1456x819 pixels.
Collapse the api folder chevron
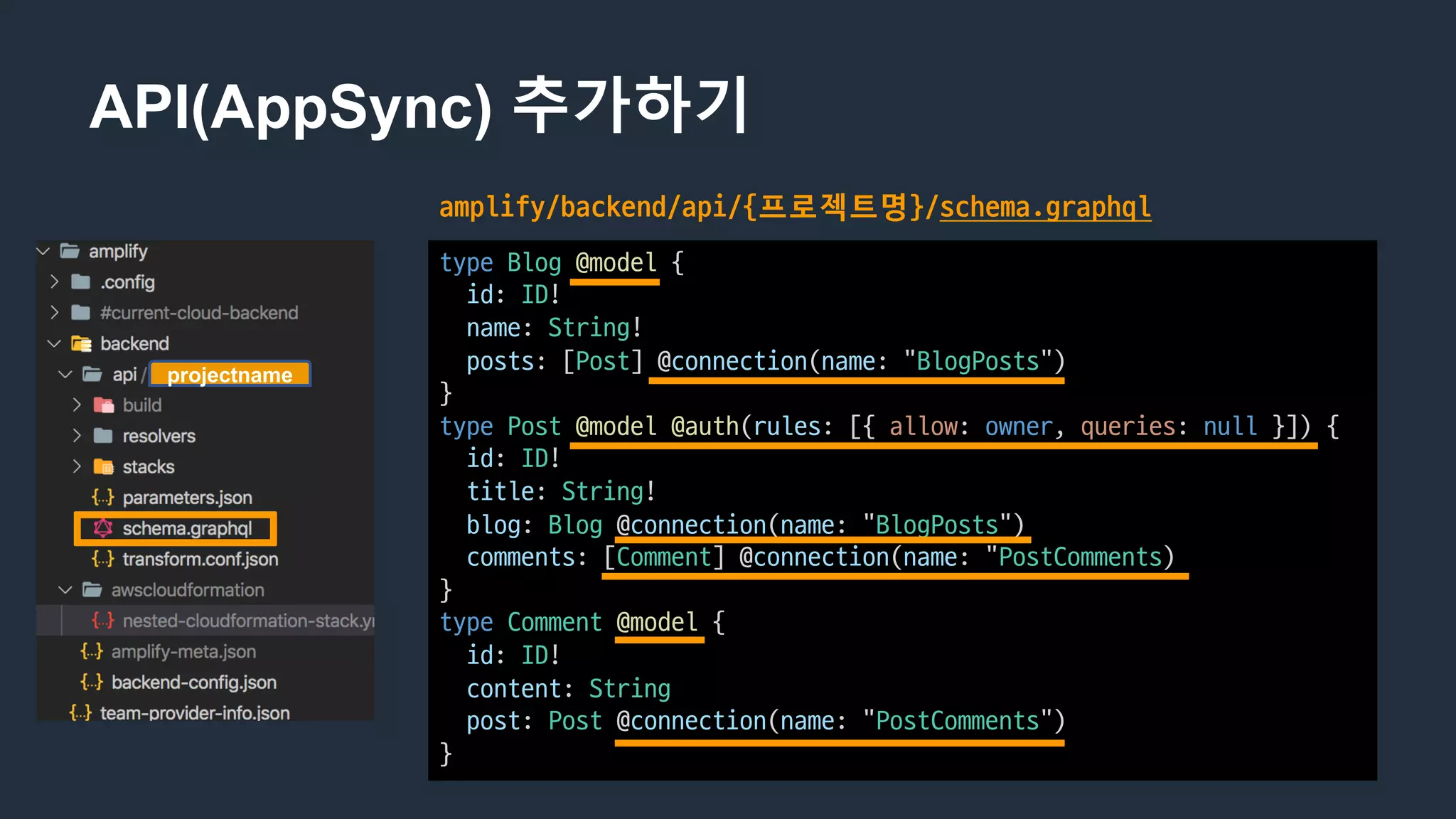[65, 374]
